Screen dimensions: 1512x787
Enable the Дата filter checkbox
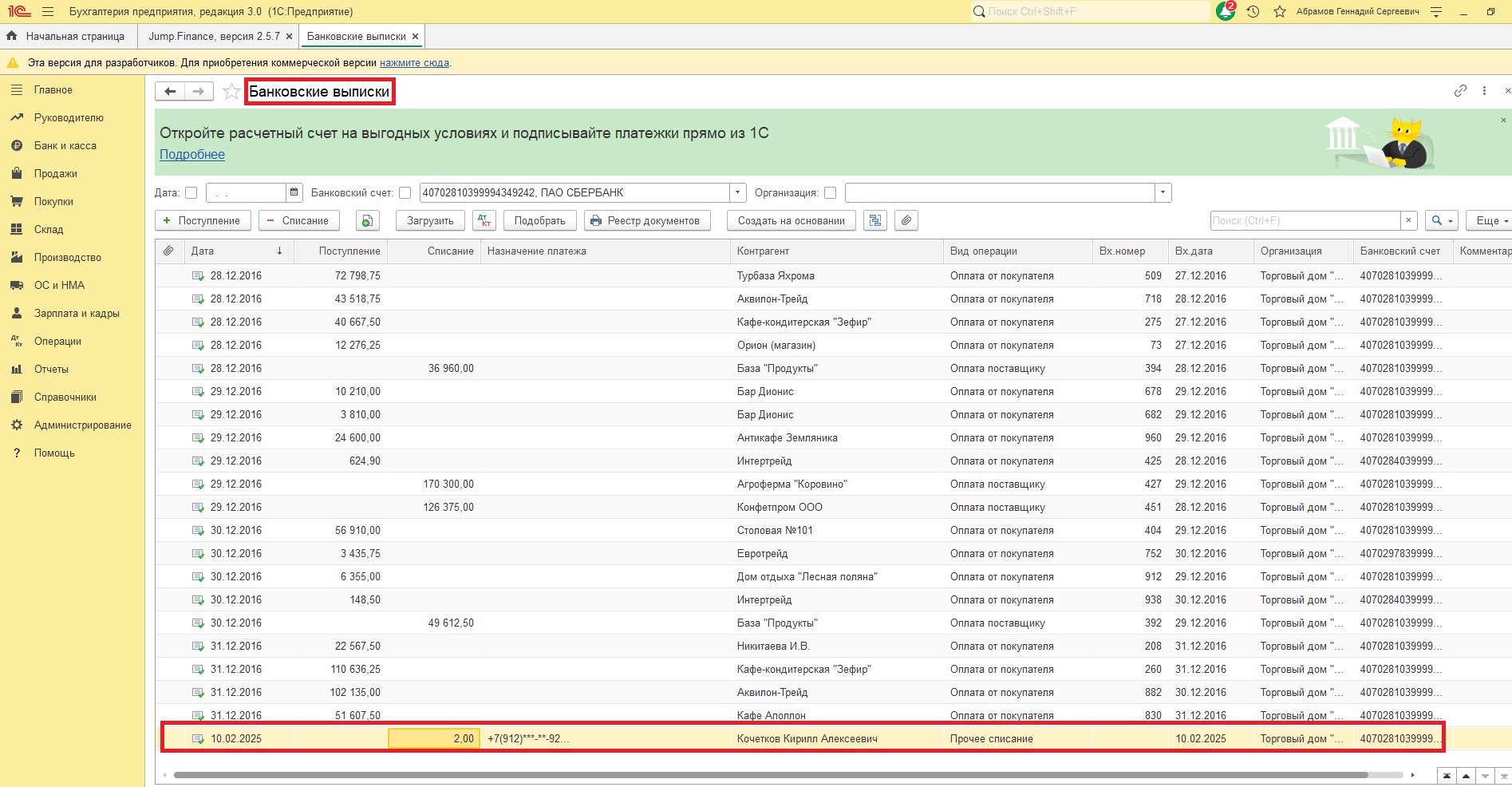pos(191,192)
